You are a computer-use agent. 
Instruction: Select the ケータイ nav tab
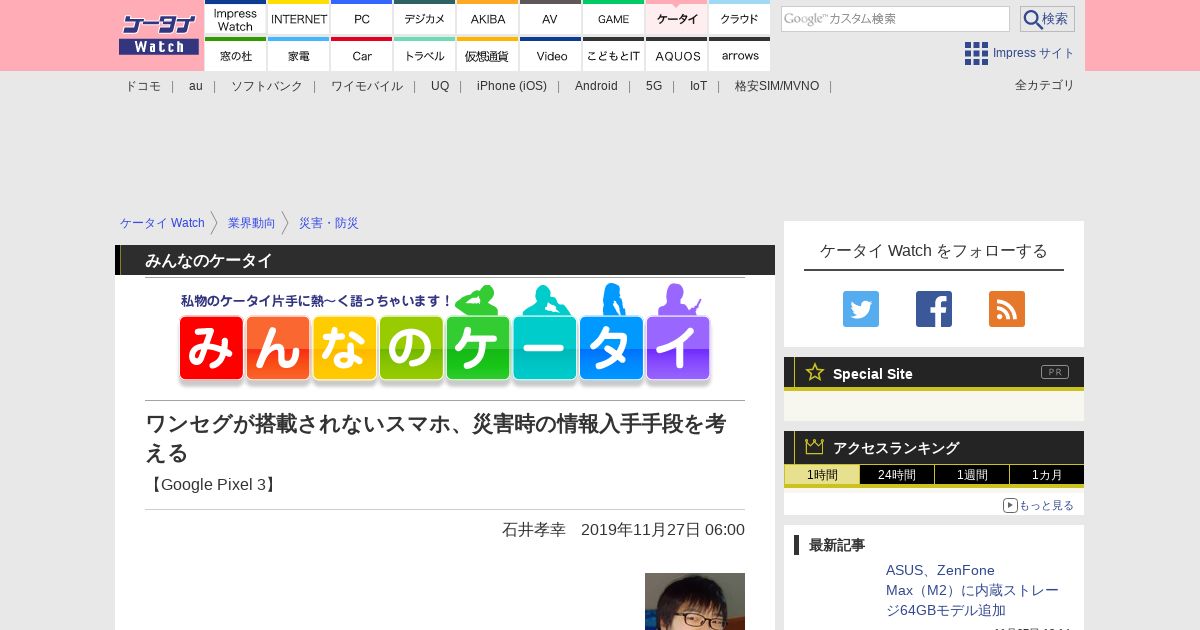coord(677,18)
